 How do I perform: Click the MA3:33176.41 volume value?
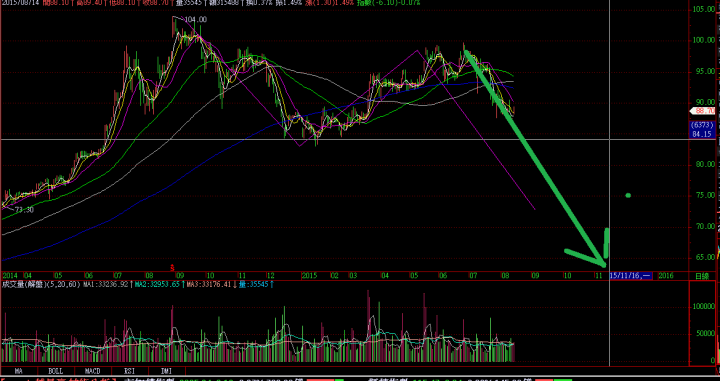click(210, 285)
